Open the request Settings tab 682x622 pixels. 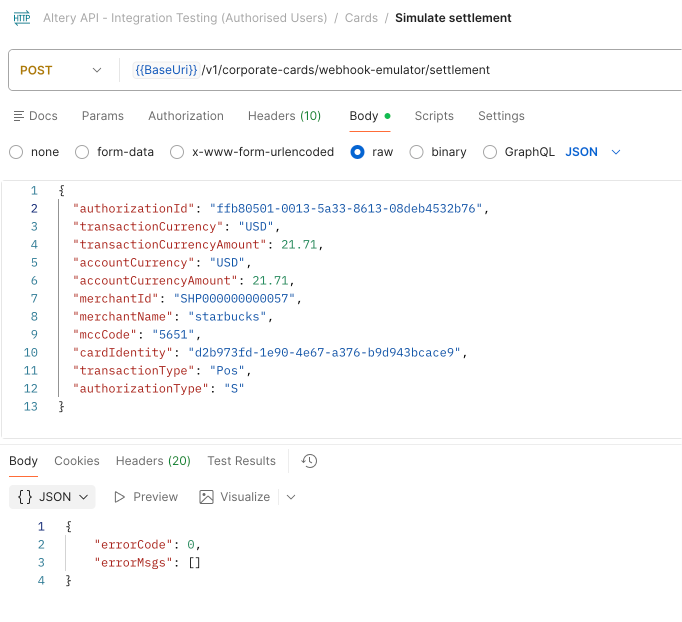click(x=501, y=116)
